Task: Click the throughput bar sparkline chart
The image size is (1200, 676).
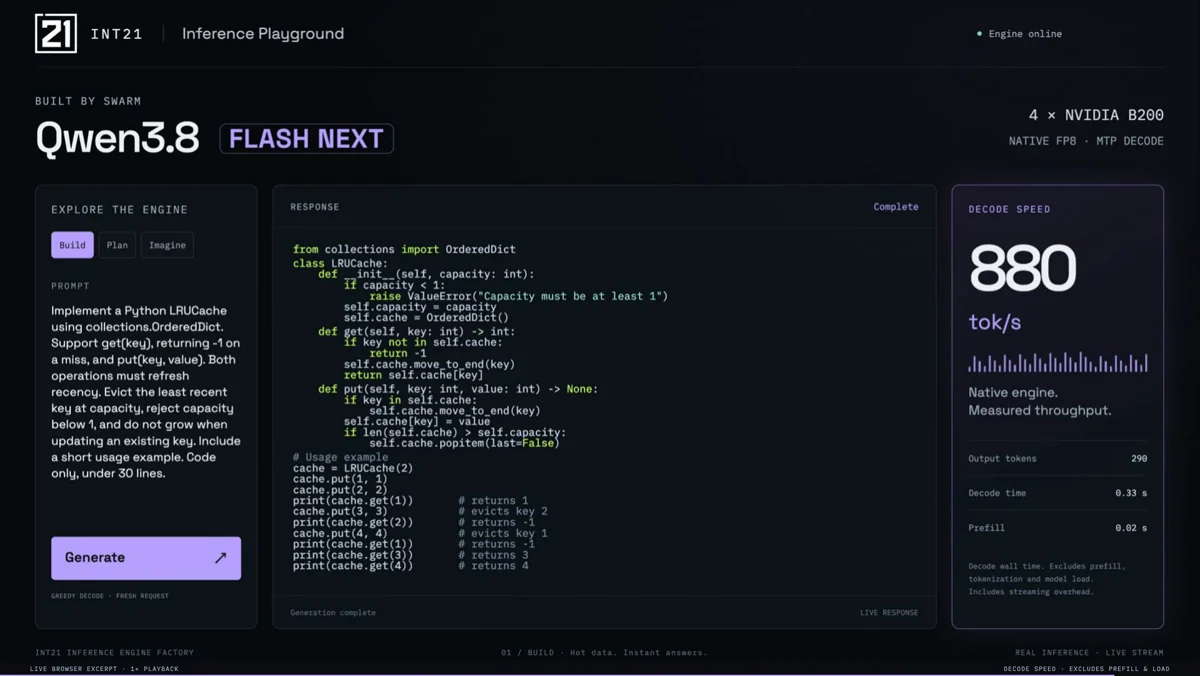Action: click(1058, 362)
